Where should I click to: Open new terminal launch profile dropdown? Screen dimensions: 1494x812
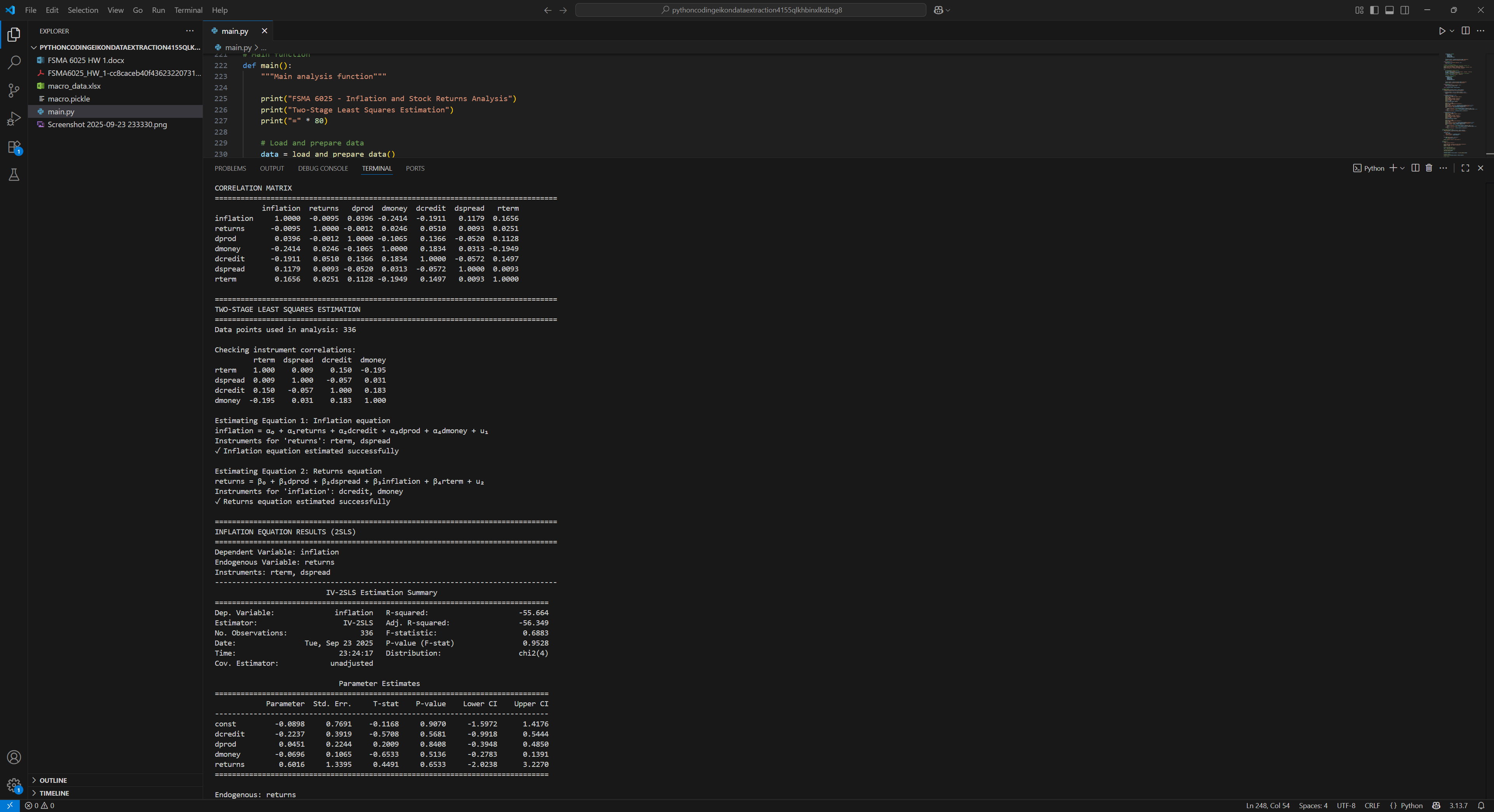coord(1402,168)
